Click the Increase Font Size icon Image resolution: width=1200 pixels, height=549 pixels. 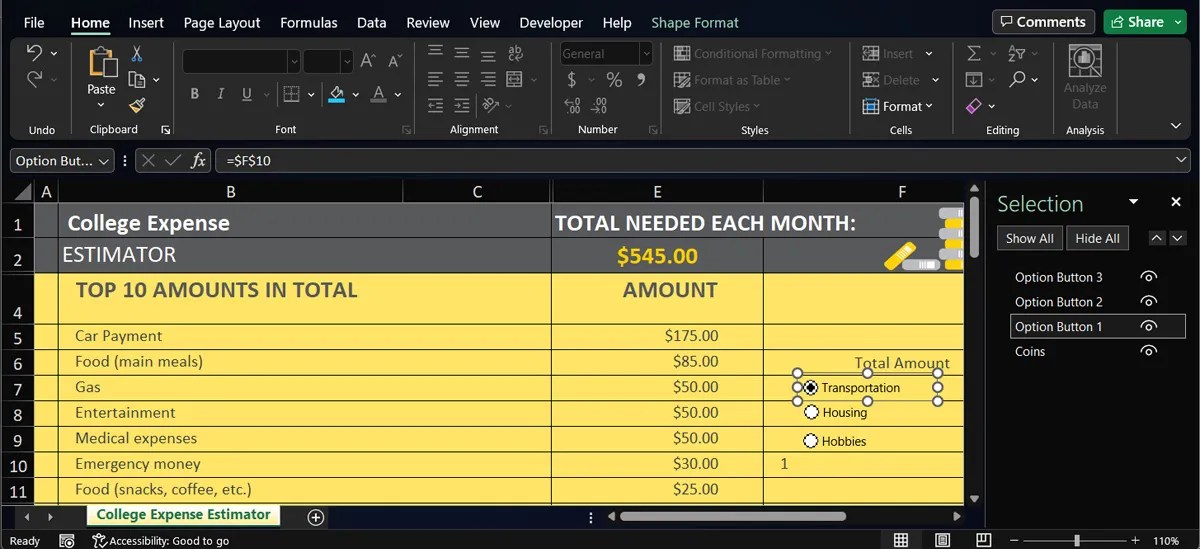(x=368, y=60)
